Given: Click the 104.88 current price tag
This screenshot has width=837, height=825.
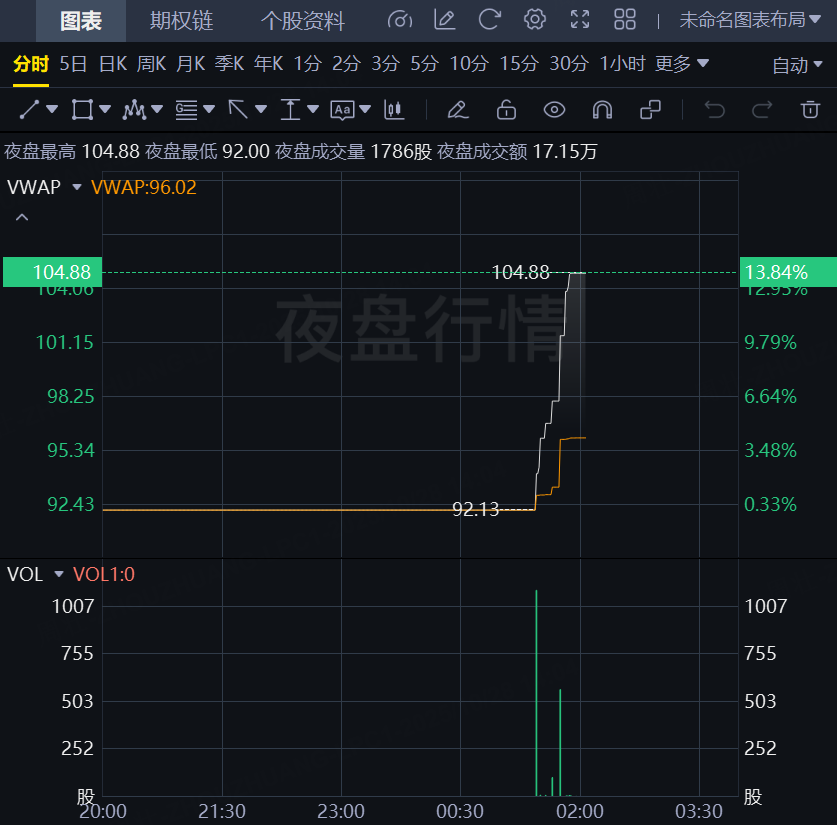Looking at the screenshot, I should 52,272.
